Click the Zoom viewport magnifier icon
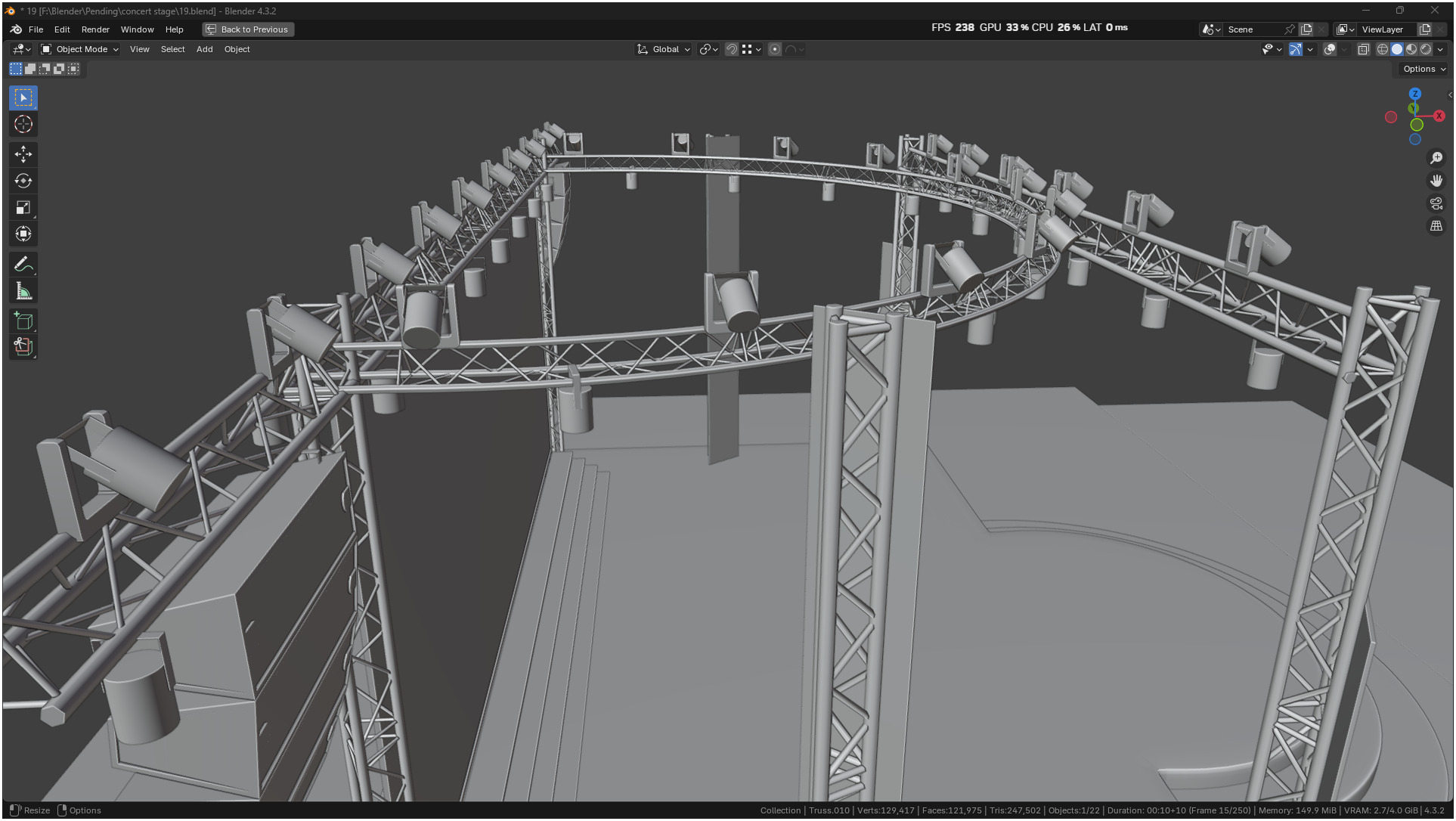1456x821 pixels. coord(1436,158)
